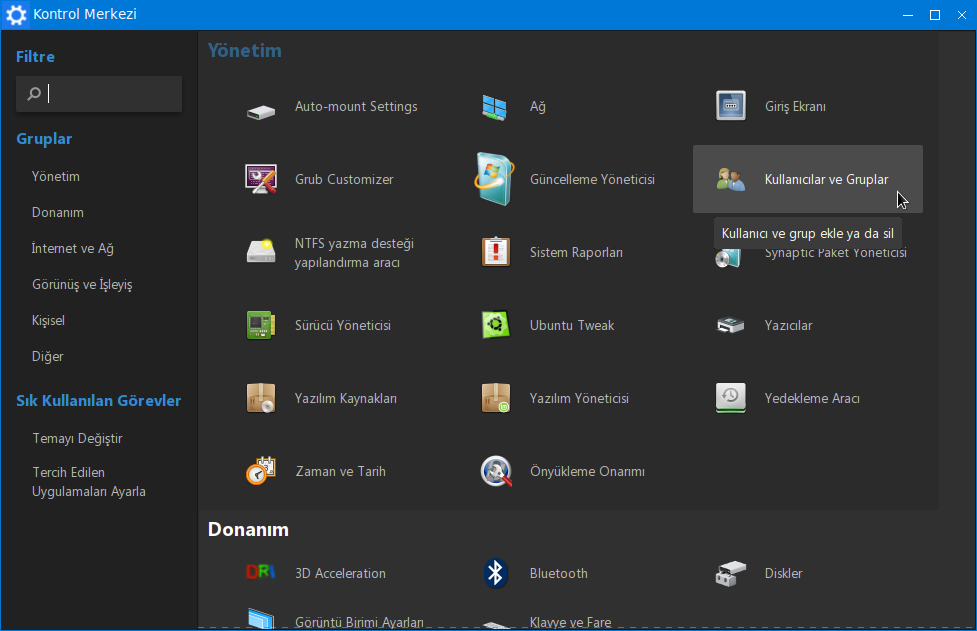This screenshot has height=631, width=977.
Task: Open the Ubuntu Tweak icon
Action: click(x=496, y=325)
